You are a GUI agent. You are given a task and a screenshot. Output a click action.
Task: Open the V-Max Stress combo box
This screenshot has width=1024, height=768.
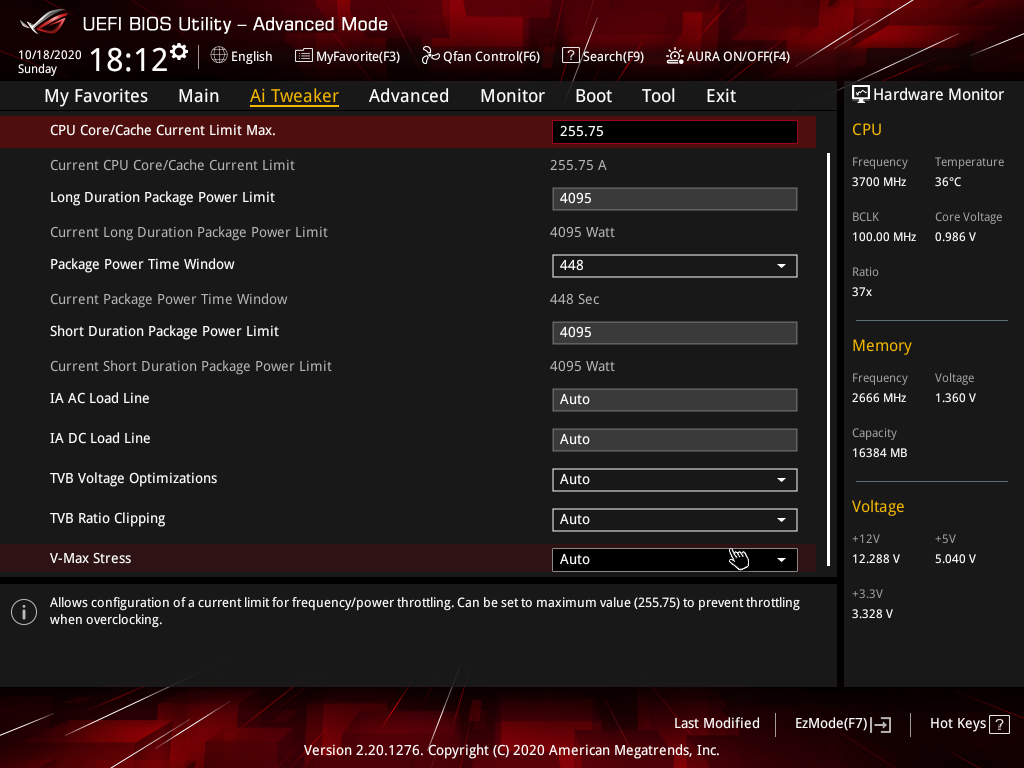point(675,560)
